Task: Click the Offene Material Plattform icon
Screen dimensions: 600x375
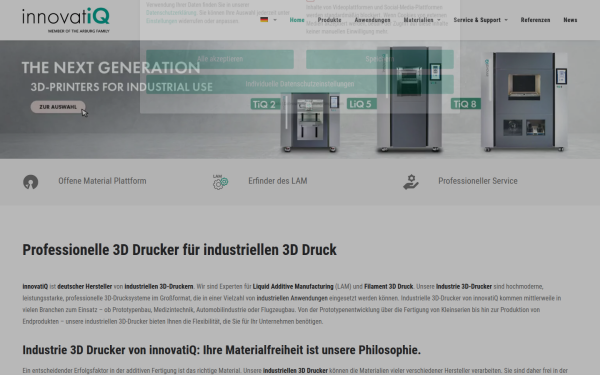Action: tap(31, 182)
